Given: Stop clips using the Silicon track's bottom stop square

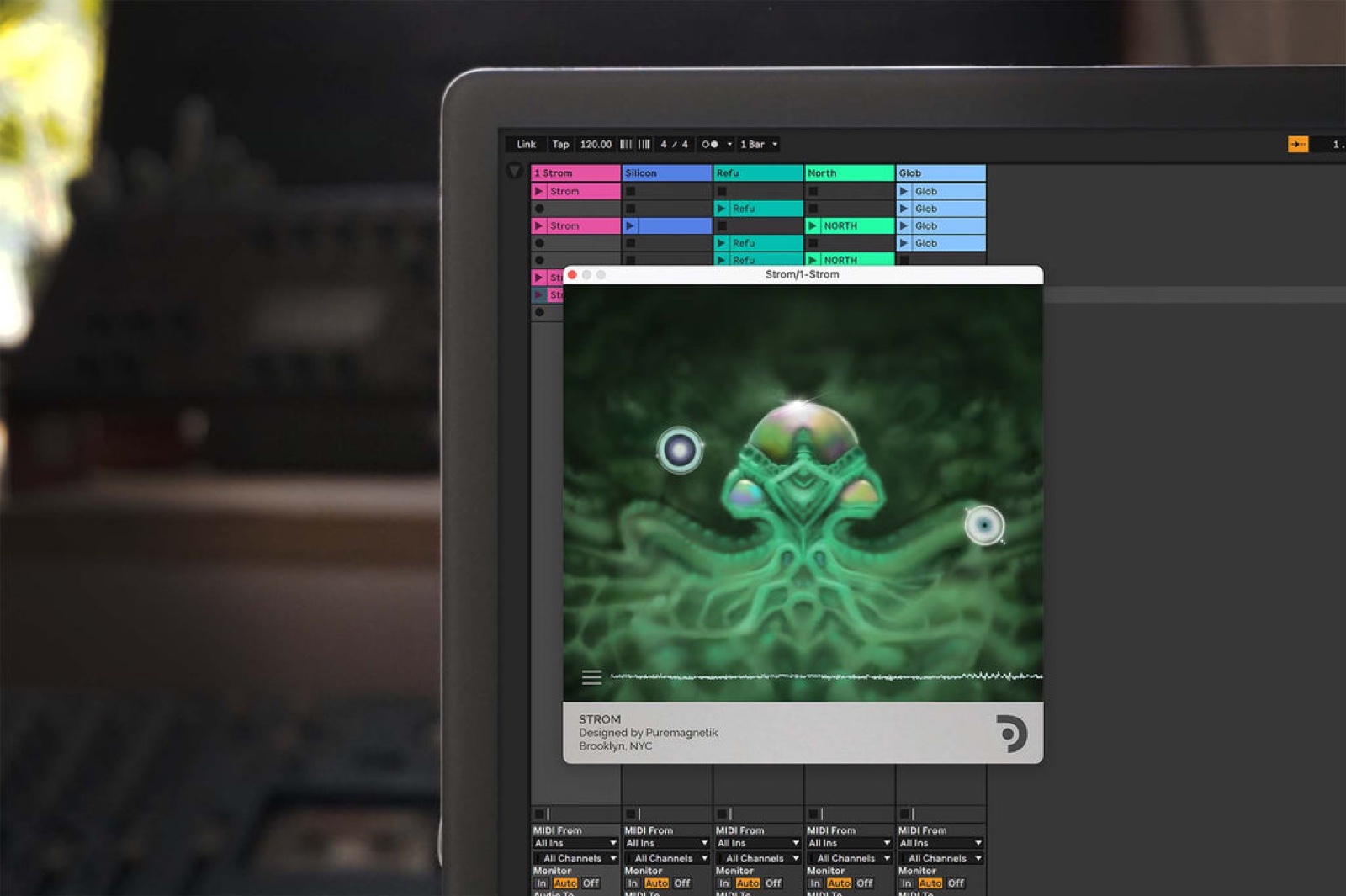Looking at the screenshot, I should pyautogui.click(x=630, y=814).
